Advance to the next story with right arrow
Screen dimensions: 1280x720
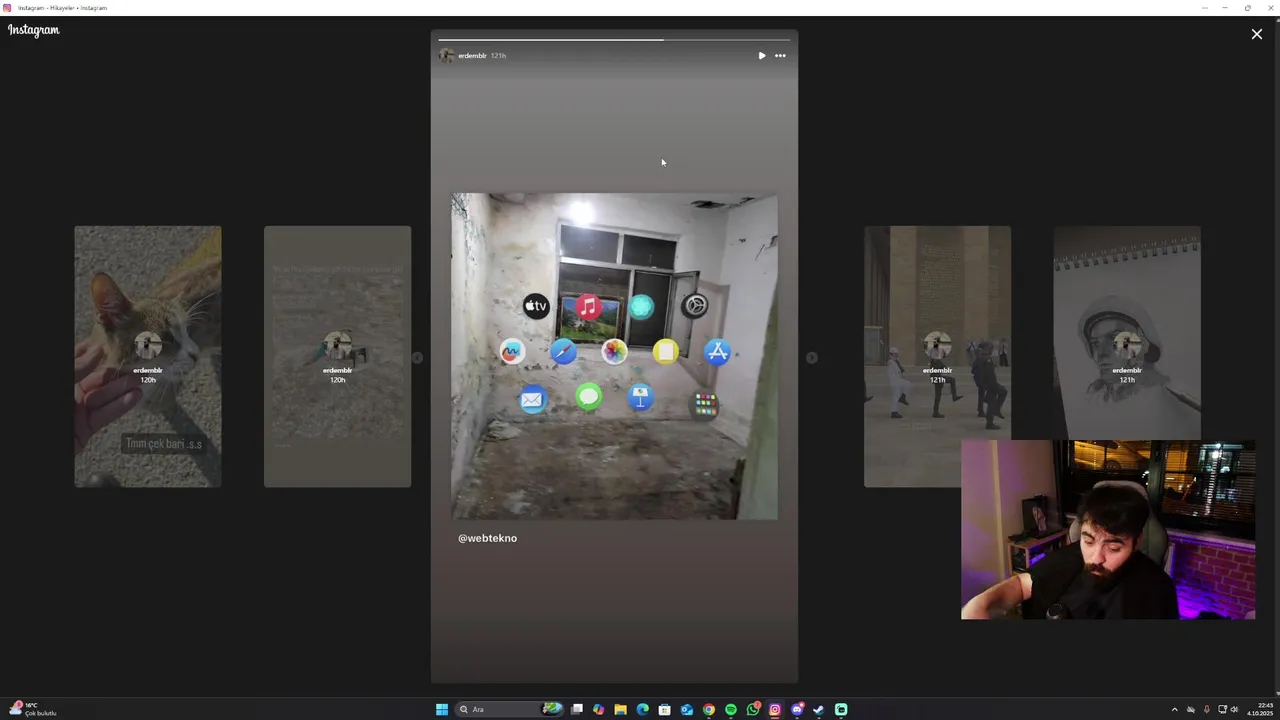(x=812, y=357)
